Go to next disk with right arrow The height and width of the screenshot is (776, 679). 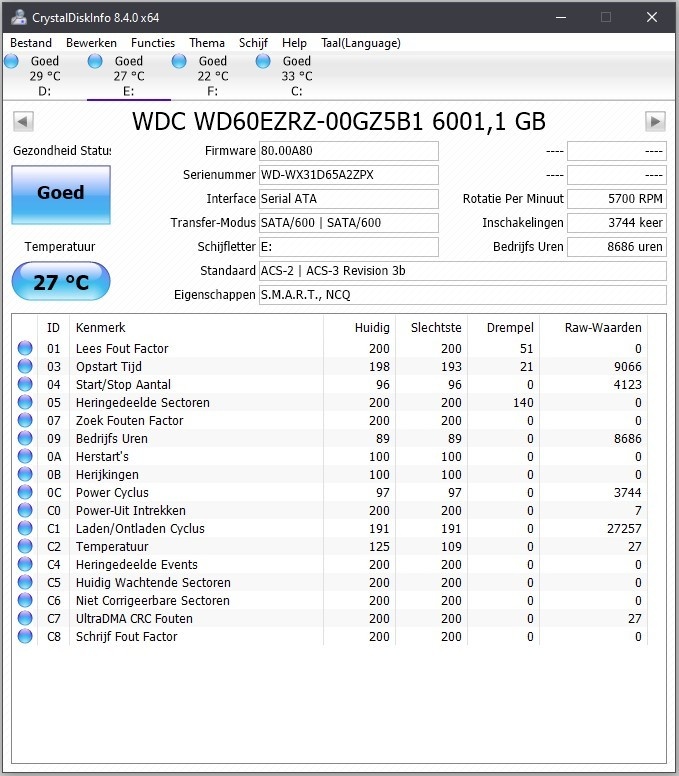[x=655, y=121]
